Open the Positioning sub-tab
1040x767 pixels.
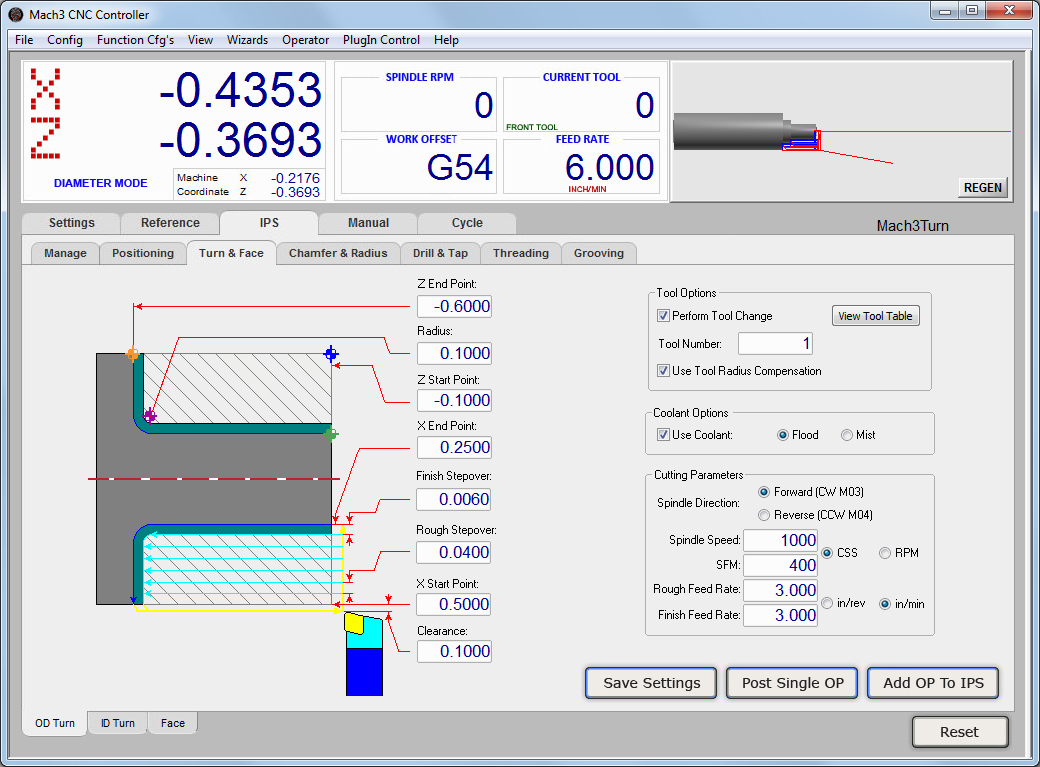tap(143, 253)
